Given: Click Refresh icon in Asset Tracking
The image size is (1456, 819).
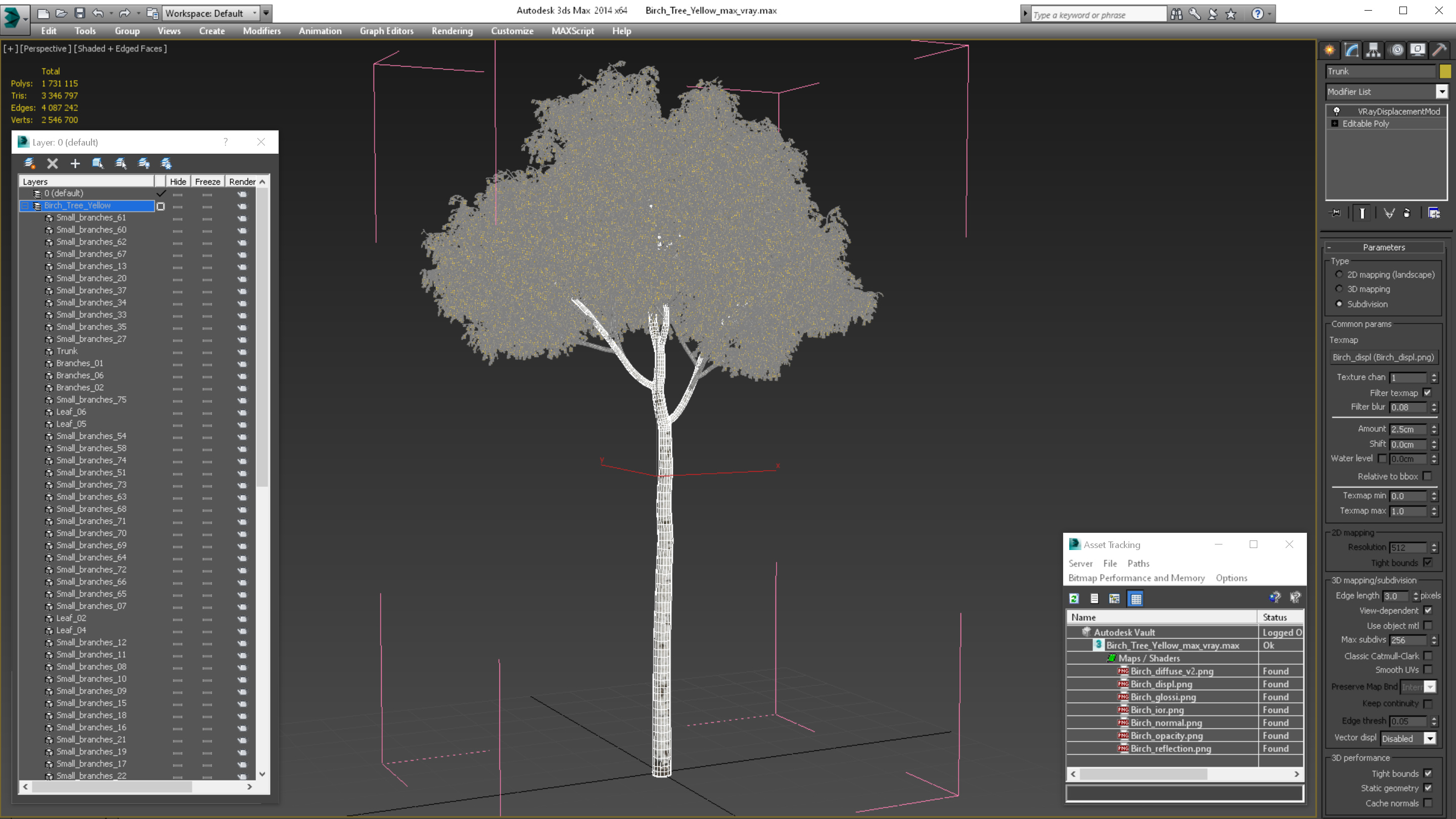Looking at the screenshot, I should tap(1074, 599).
